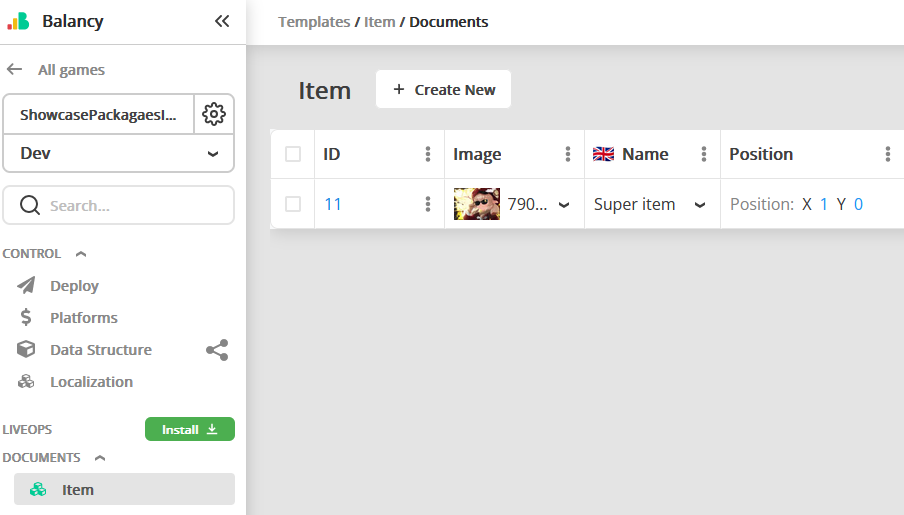This screenshot has height=515, width=904.
Task: Open ID column options menu
Action: 428,154
